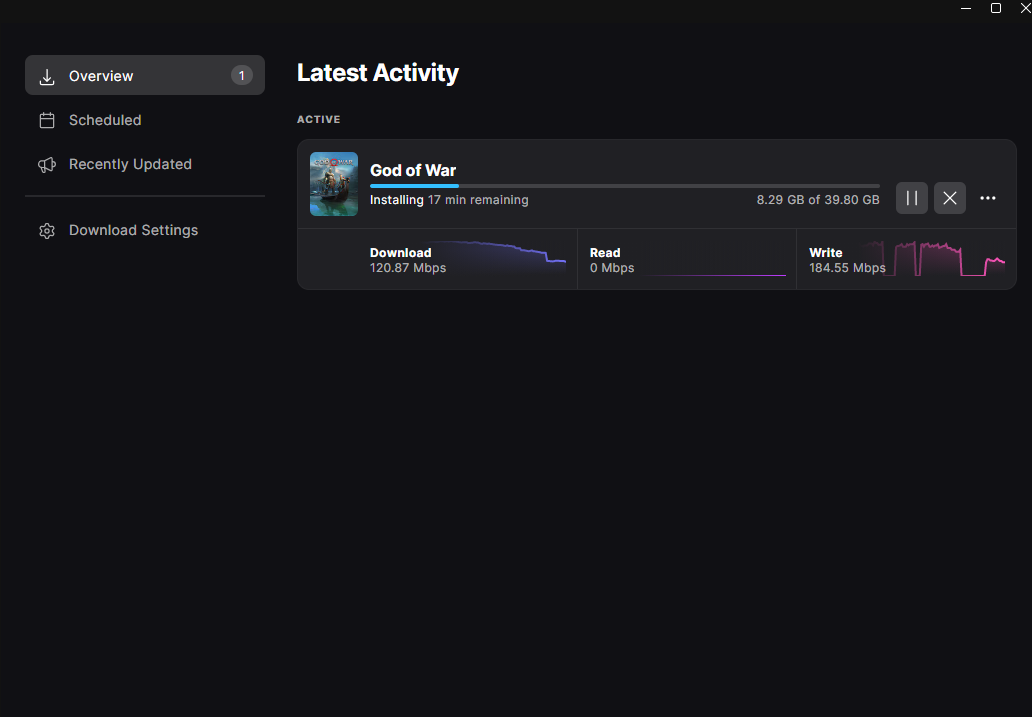
Task: Click the God of War title
Action: (413, 171)
